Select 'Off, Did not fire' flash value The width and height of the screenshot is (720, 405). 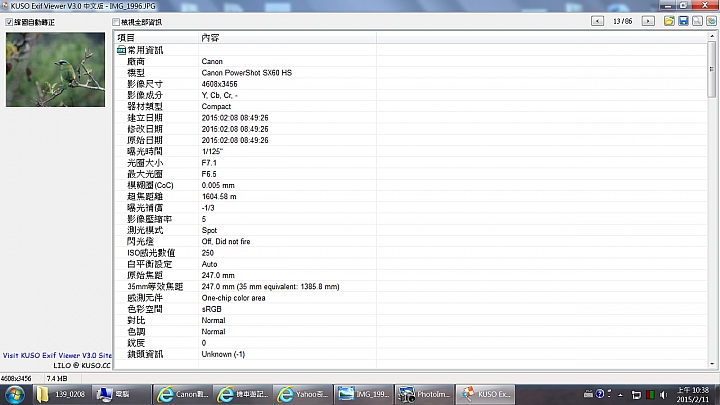[x=226, y=242]
